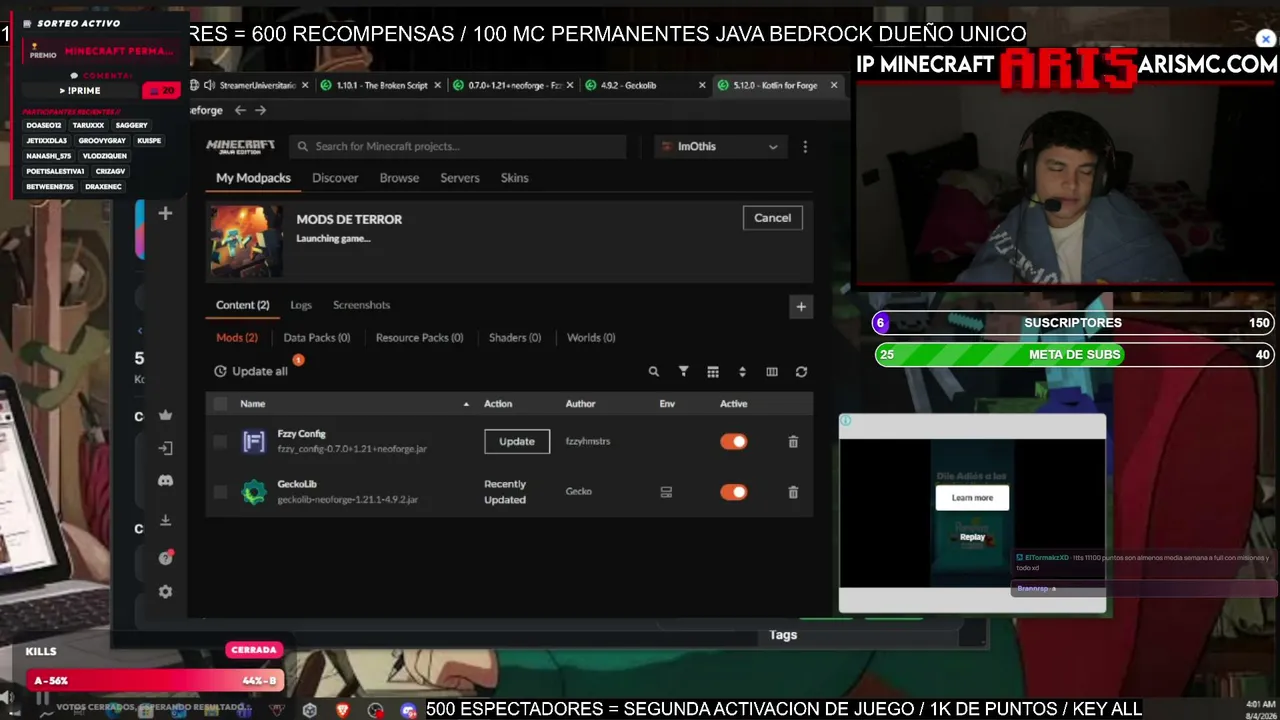The width and height of the screenshot is (1280, 720).
Task: Show Resource Packs (0) category
Action: [x=420, y=338]
